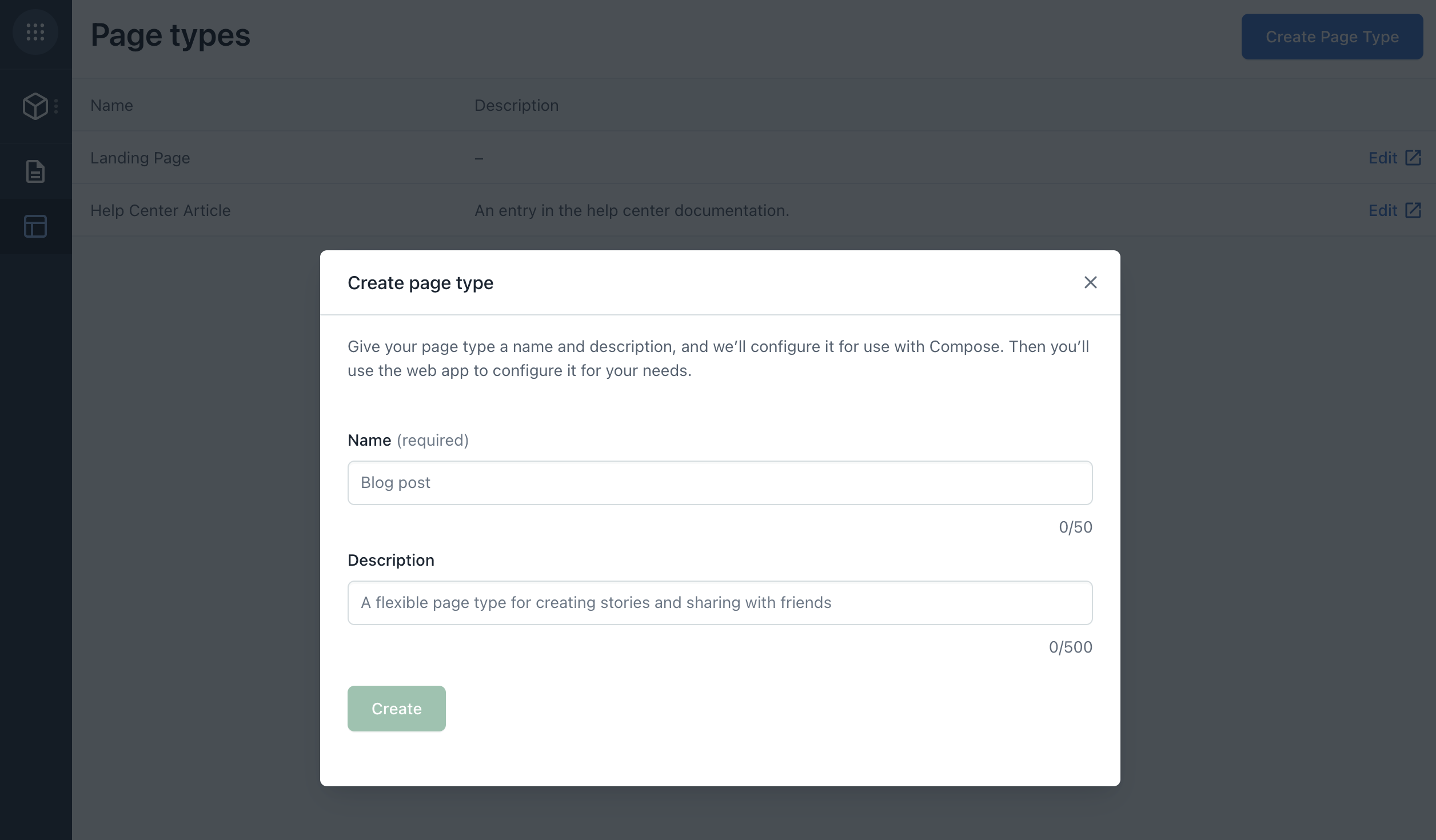This screenshot has width=1436, height=840.
Task: Click the Create Page Type button
Action: [x=1332, y=36]
